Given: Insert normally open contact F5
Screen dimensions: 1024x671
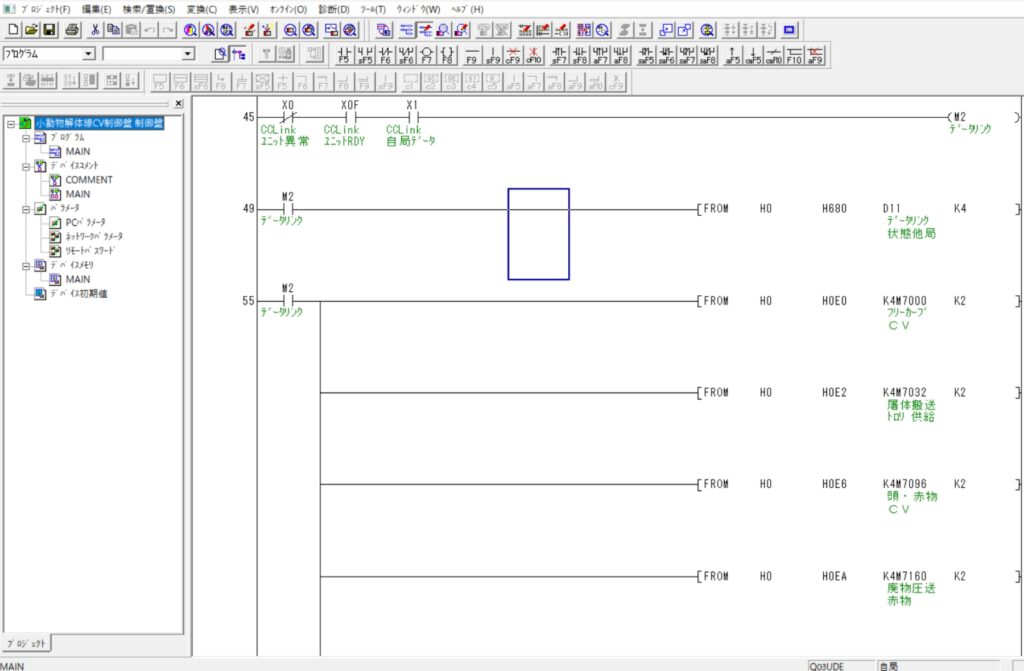Looking at the screenshot, I should pyautogui.click(x=344, y=53).
